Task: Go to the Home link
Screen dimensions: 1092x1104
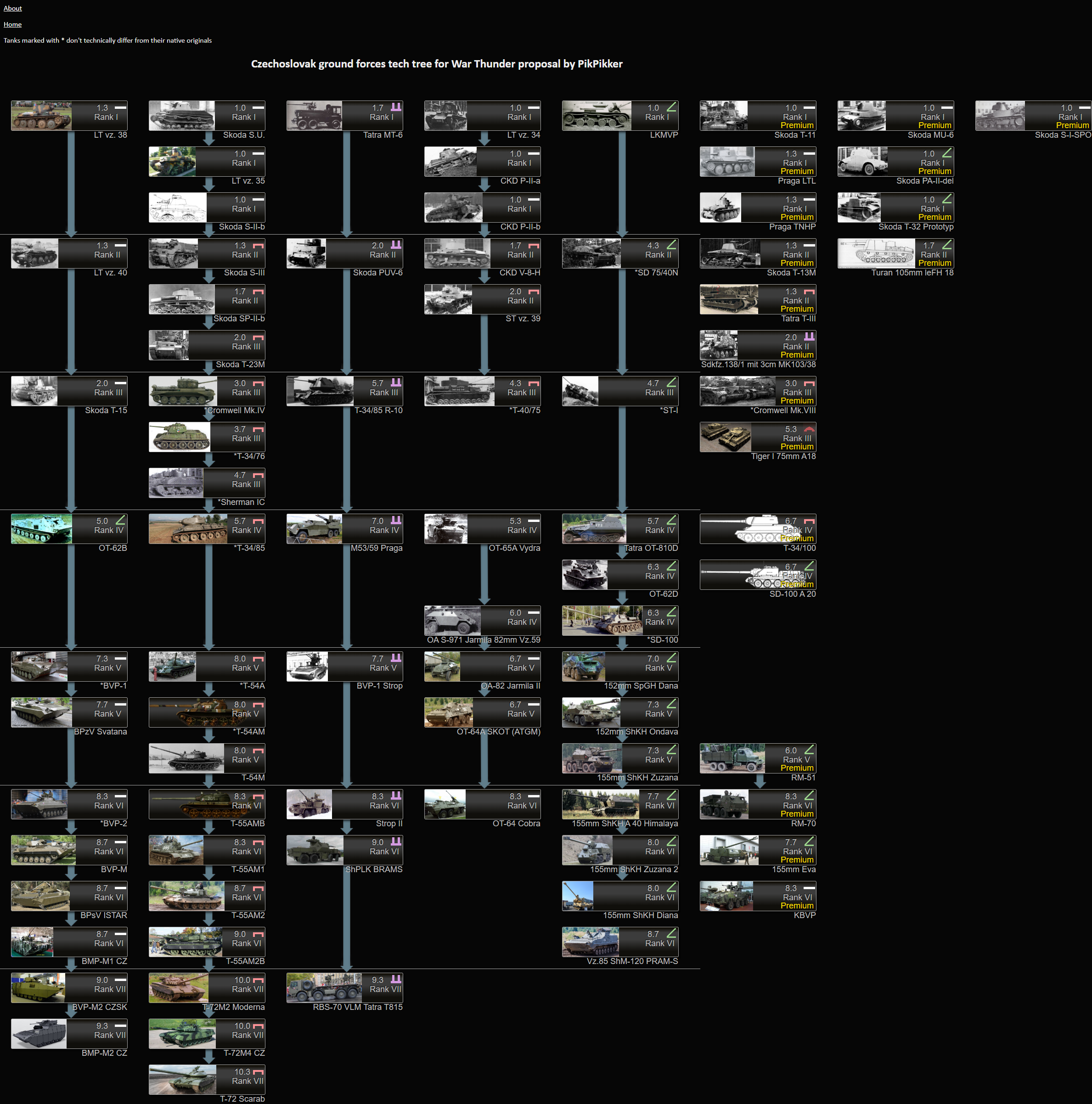Action: pyautogui.click(x=12, y=24)
